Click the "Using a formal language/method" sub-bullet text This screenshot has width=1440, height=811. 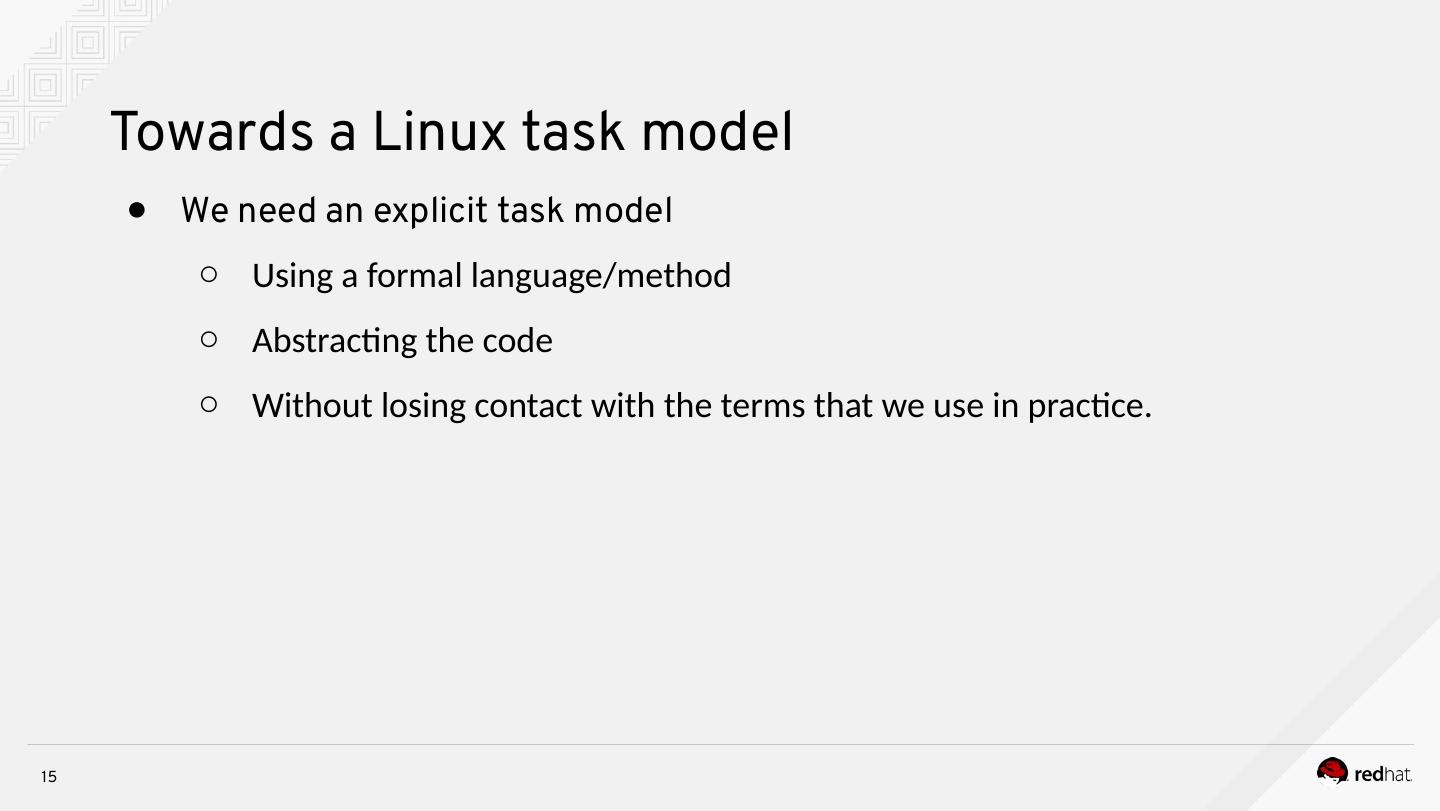491,275
